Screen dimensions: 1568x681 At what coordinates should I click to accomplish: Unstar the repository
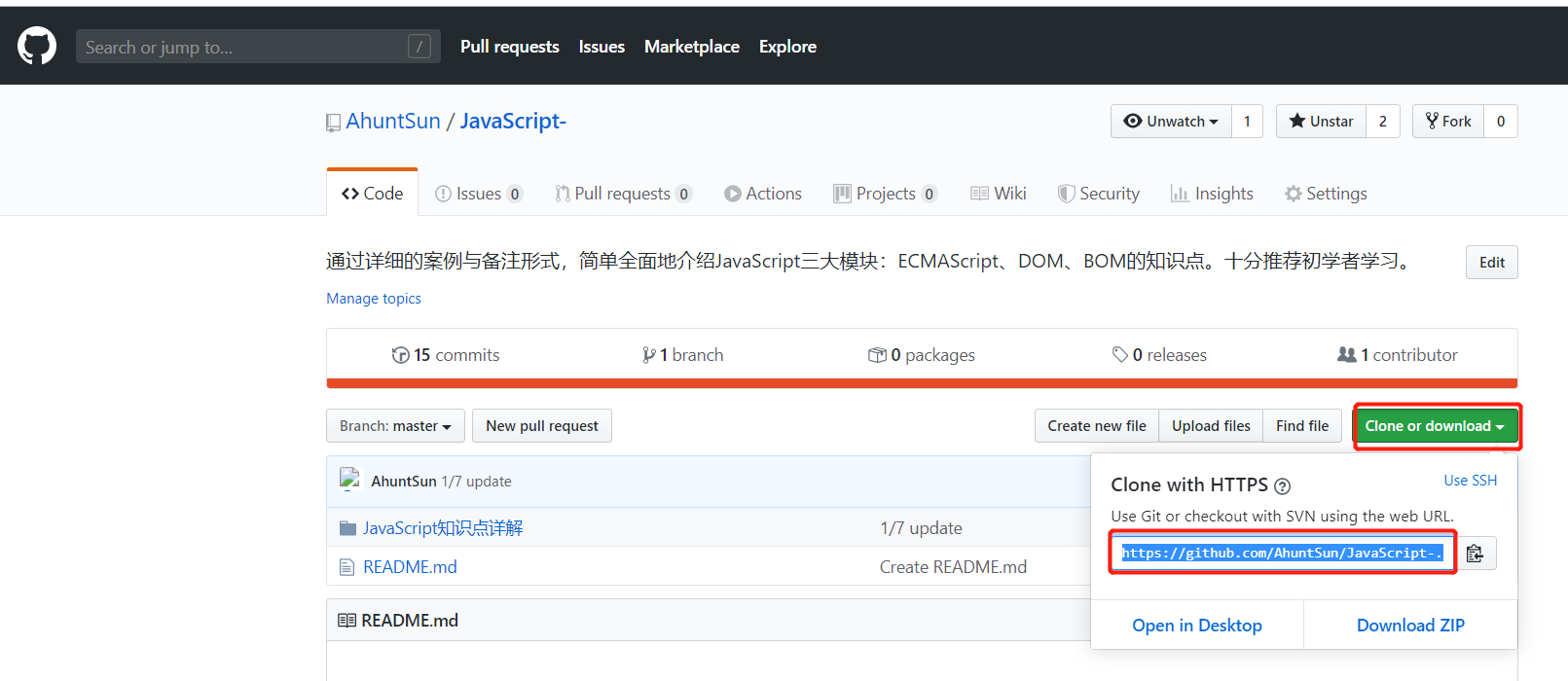click(x=1321, y=121)
